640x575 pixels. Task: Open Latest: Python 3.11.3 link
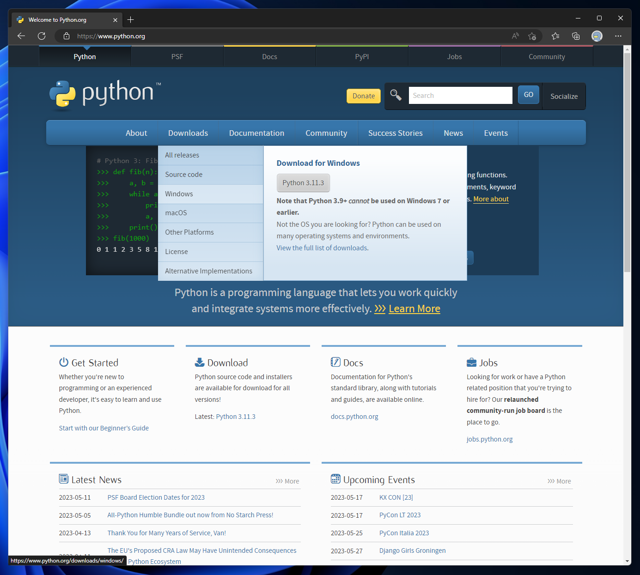coord(236,417)
